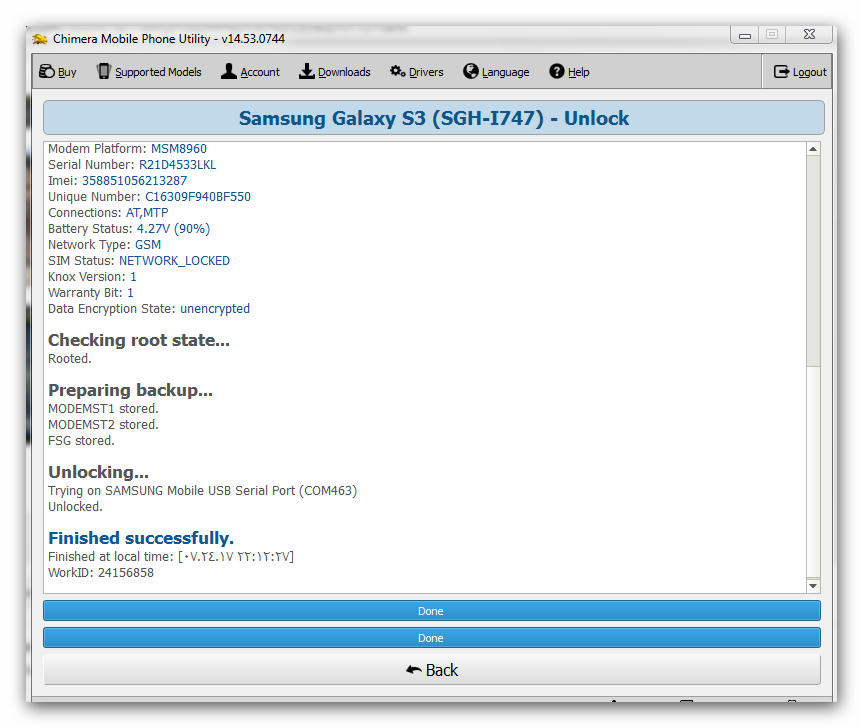This screenshot has width=863, height=728.
Task: Minimize the Chimera window
Action: point(745,35)
